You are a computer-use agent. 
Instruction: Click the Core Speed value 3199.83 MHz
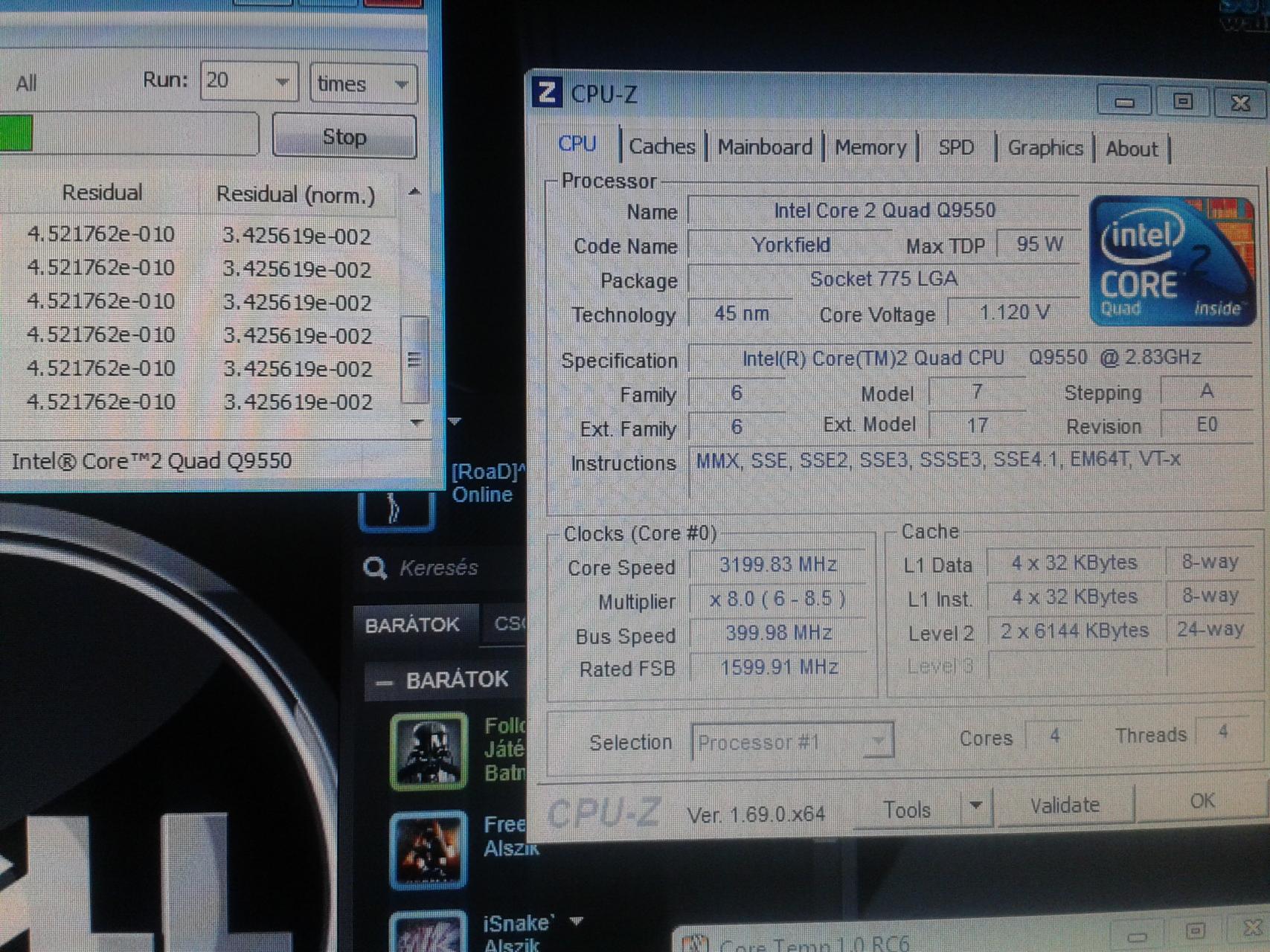point(777,565)
